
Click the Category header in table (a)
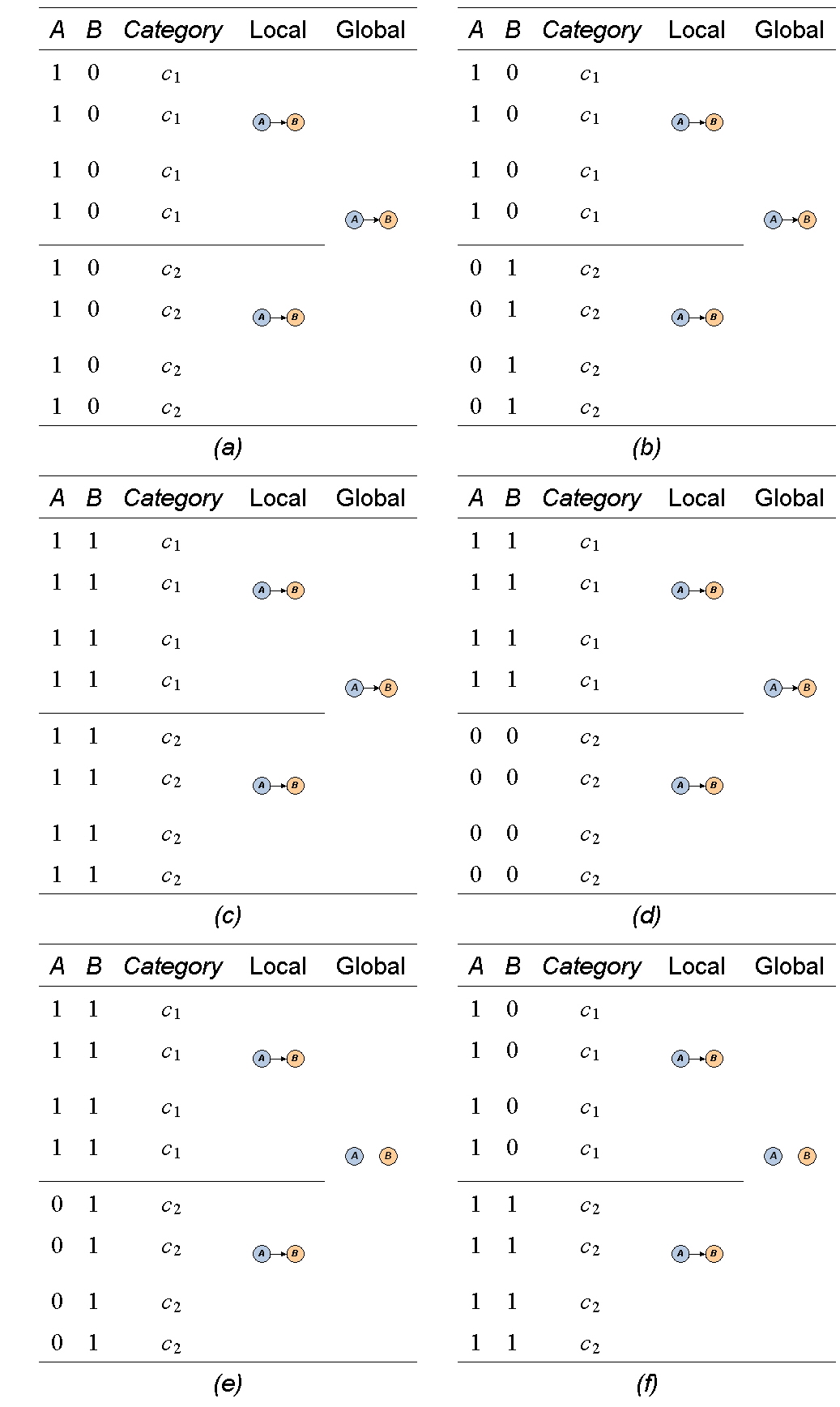[173, 31]
